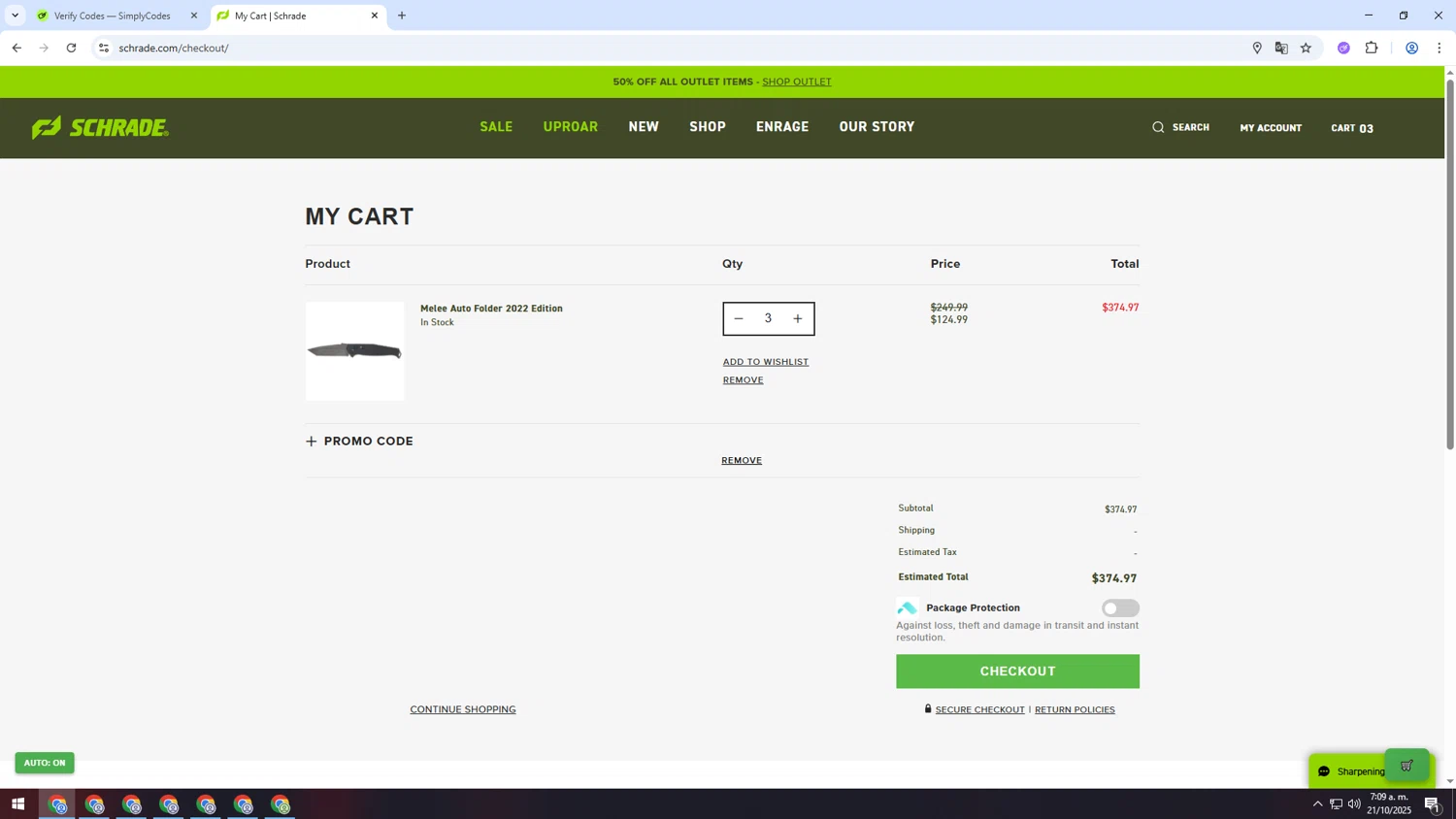Viewport: 1456px width, 819px height.
Task: Open the taskbar clock and date
Action: click(1389, 803)
